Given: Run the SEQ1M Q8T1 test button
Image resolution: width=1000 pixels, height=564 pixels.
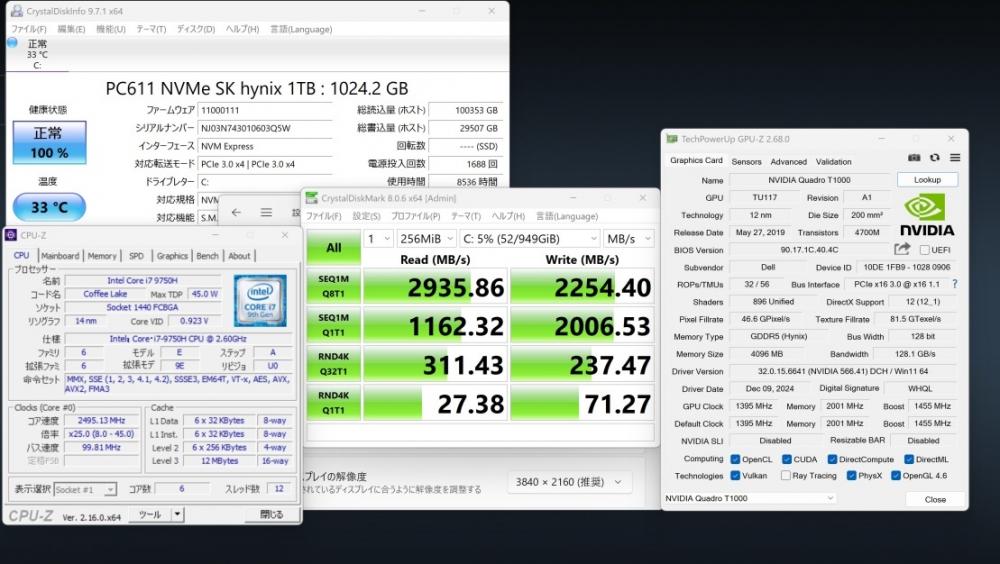Looking at the screenshot, I should [334, 286].
